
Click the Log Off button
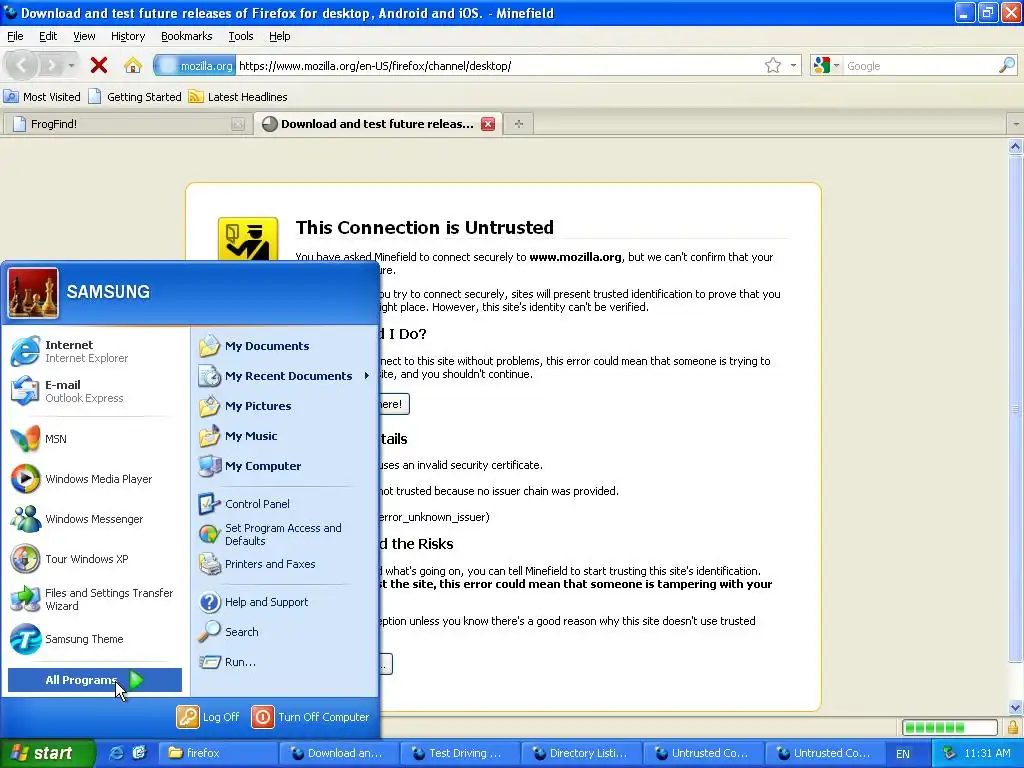(208, 716)
